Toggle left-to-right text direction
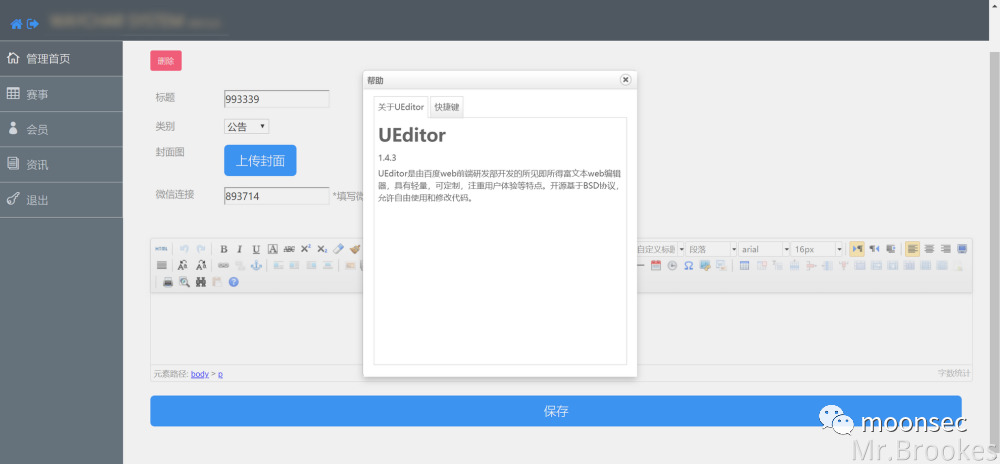This screenshot has height=464, width=1000. click(857, 249)
